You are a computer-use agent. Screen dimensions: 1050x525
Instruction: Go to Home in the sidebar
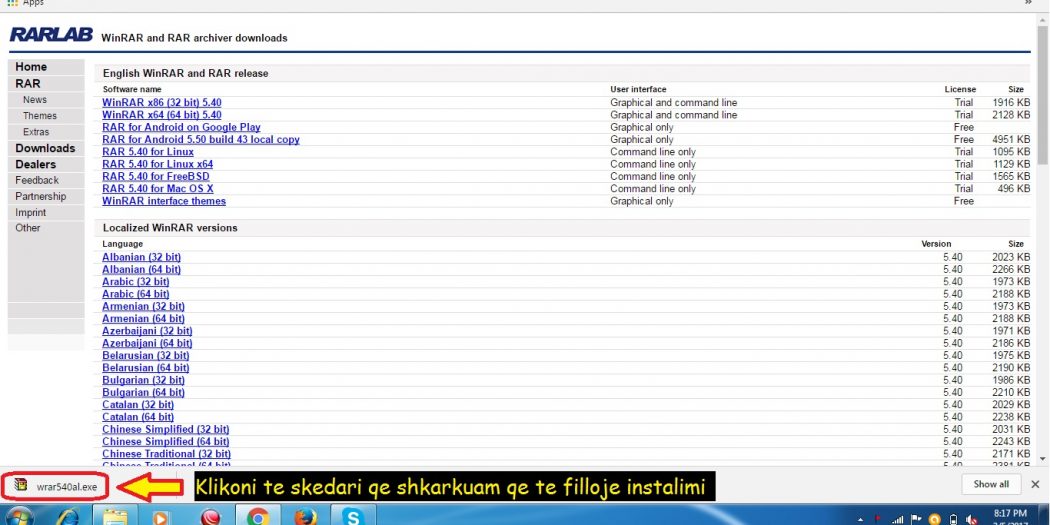pyautogui.click(x=31, y=67)
